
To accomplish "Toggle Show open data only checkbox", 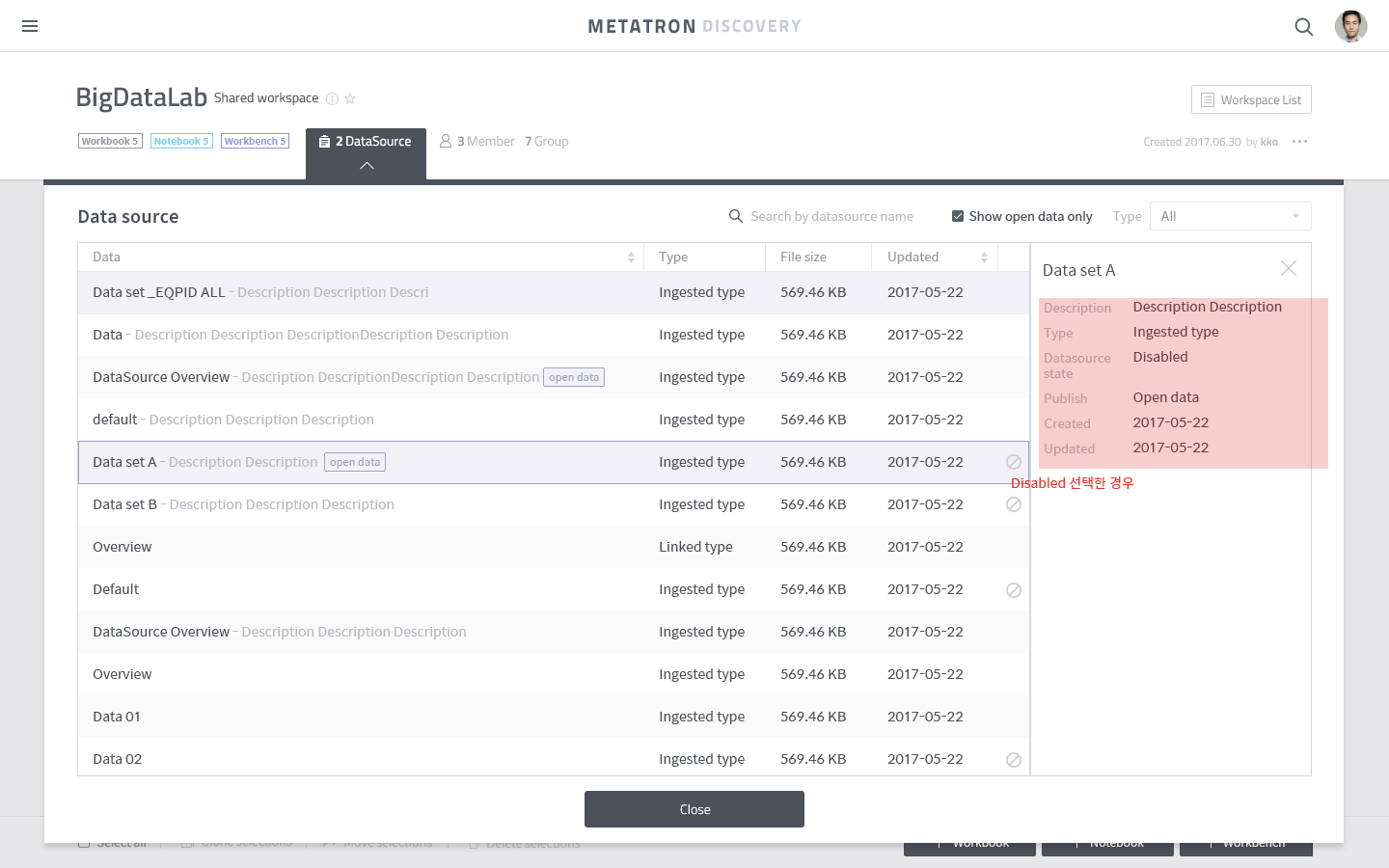I will click(x=958, y=216).
